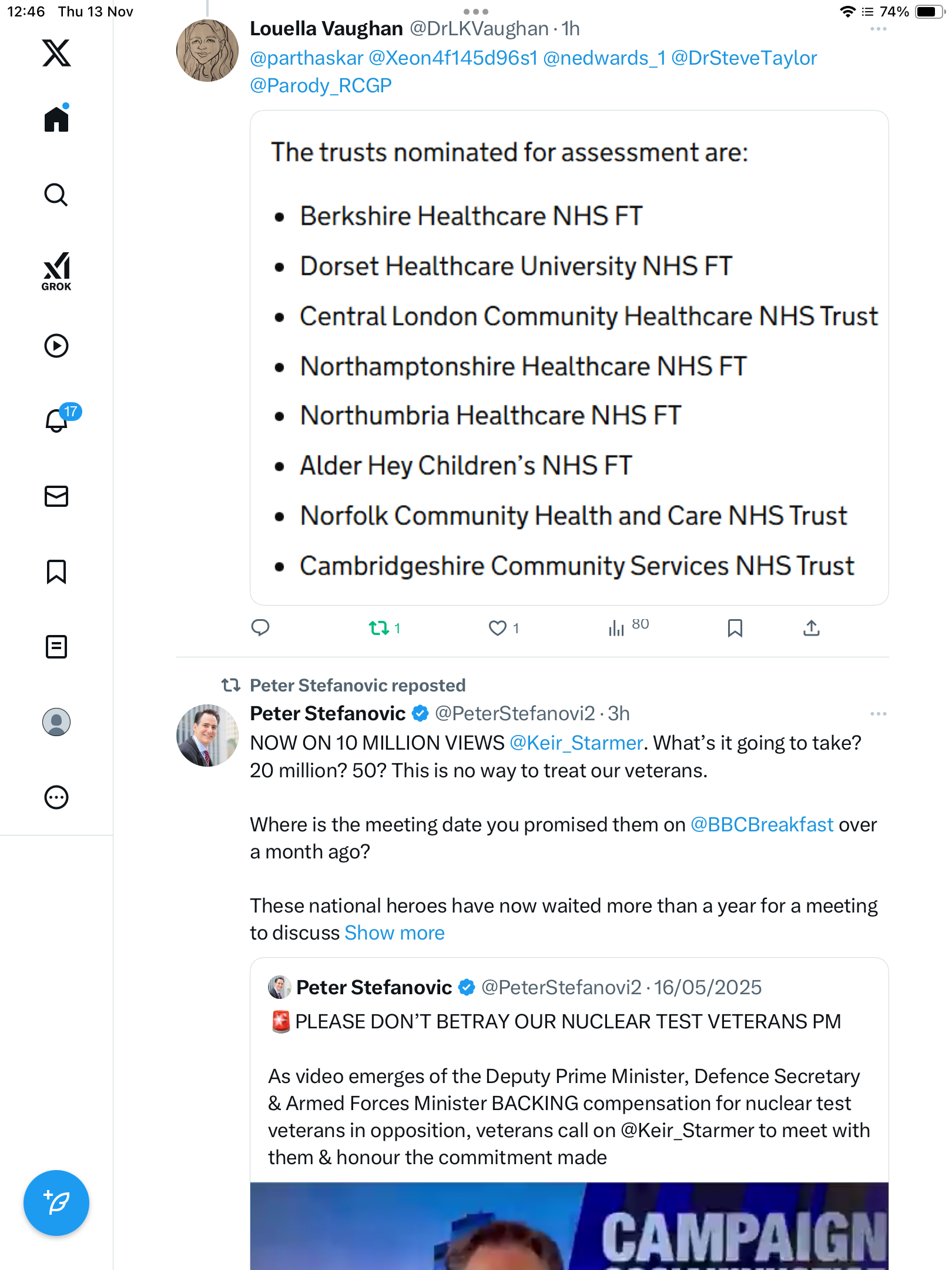The image size is (952, 1270).
Task: Open the nominated trusts list image
Action: point(569,357)
